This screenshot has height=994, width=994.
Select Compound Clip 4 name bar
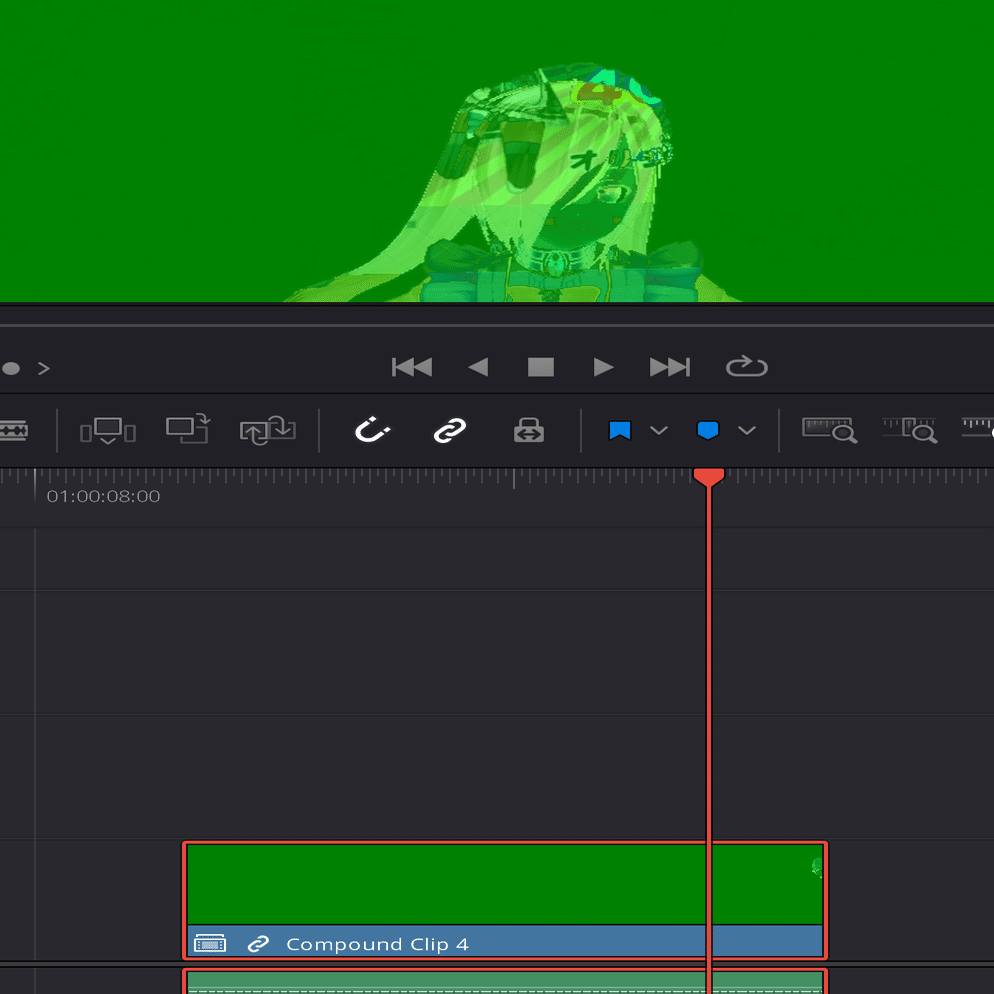[x=505, y=941]
